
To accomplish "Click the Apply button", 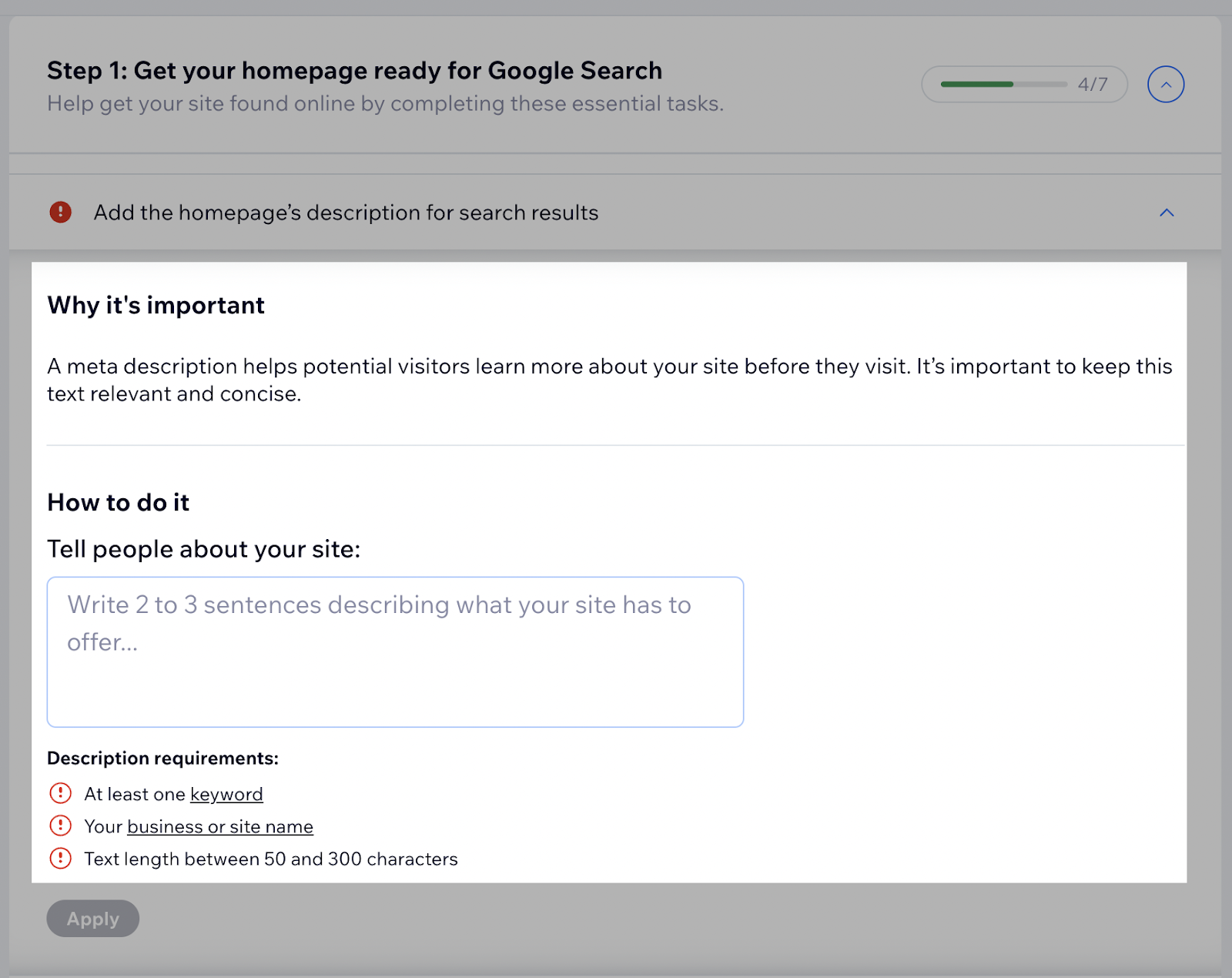I will tap(92, 918).
